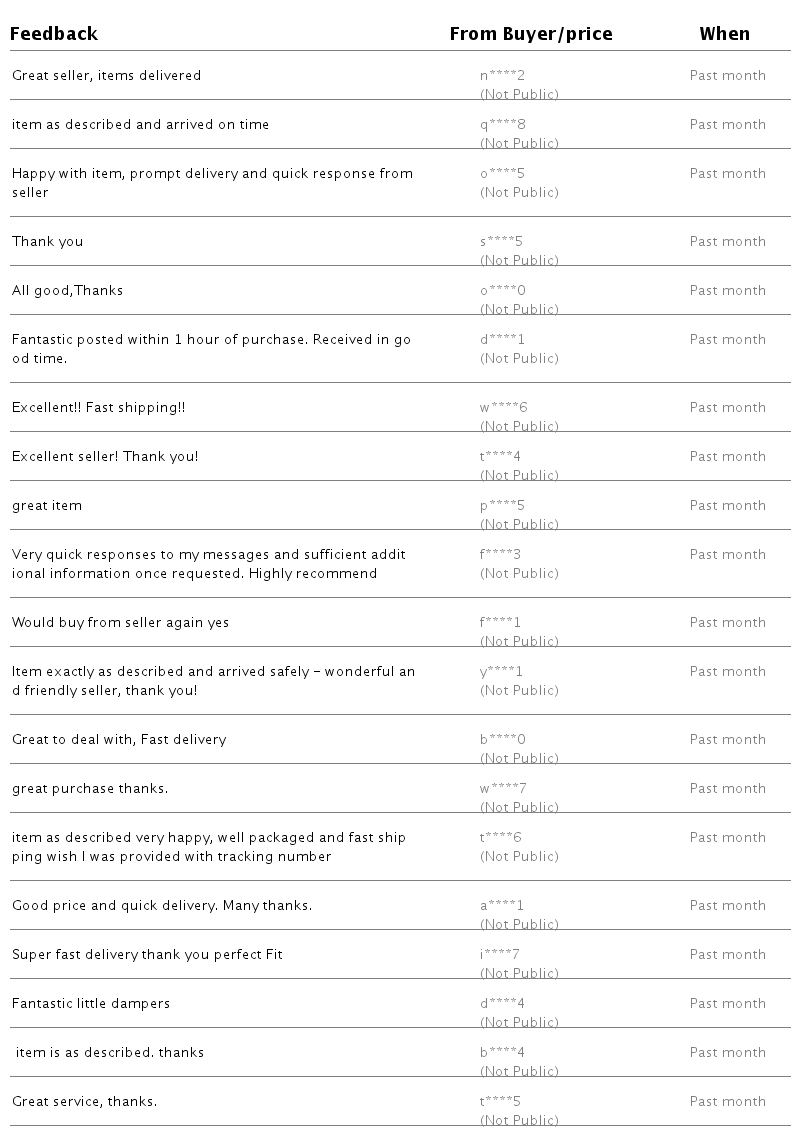Viewport: 800px width, 1145px height.
Task: Click 'Thank you' feedback comment
Action: (x=47, y=242)
